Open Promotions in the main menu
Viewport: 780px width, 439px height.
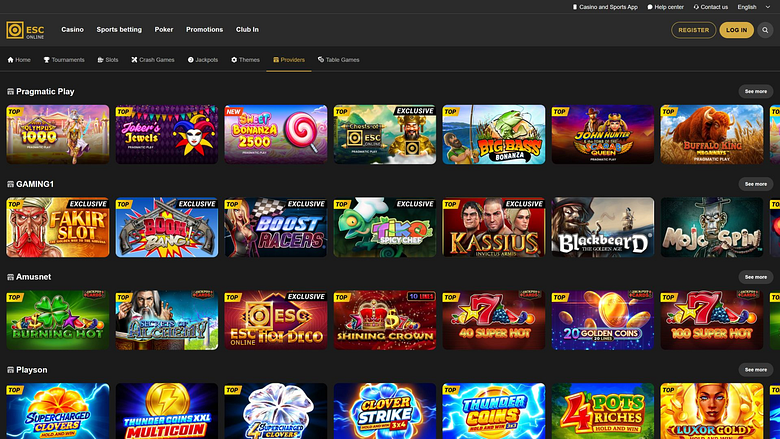pyautogui.click(x=204, y=29)
